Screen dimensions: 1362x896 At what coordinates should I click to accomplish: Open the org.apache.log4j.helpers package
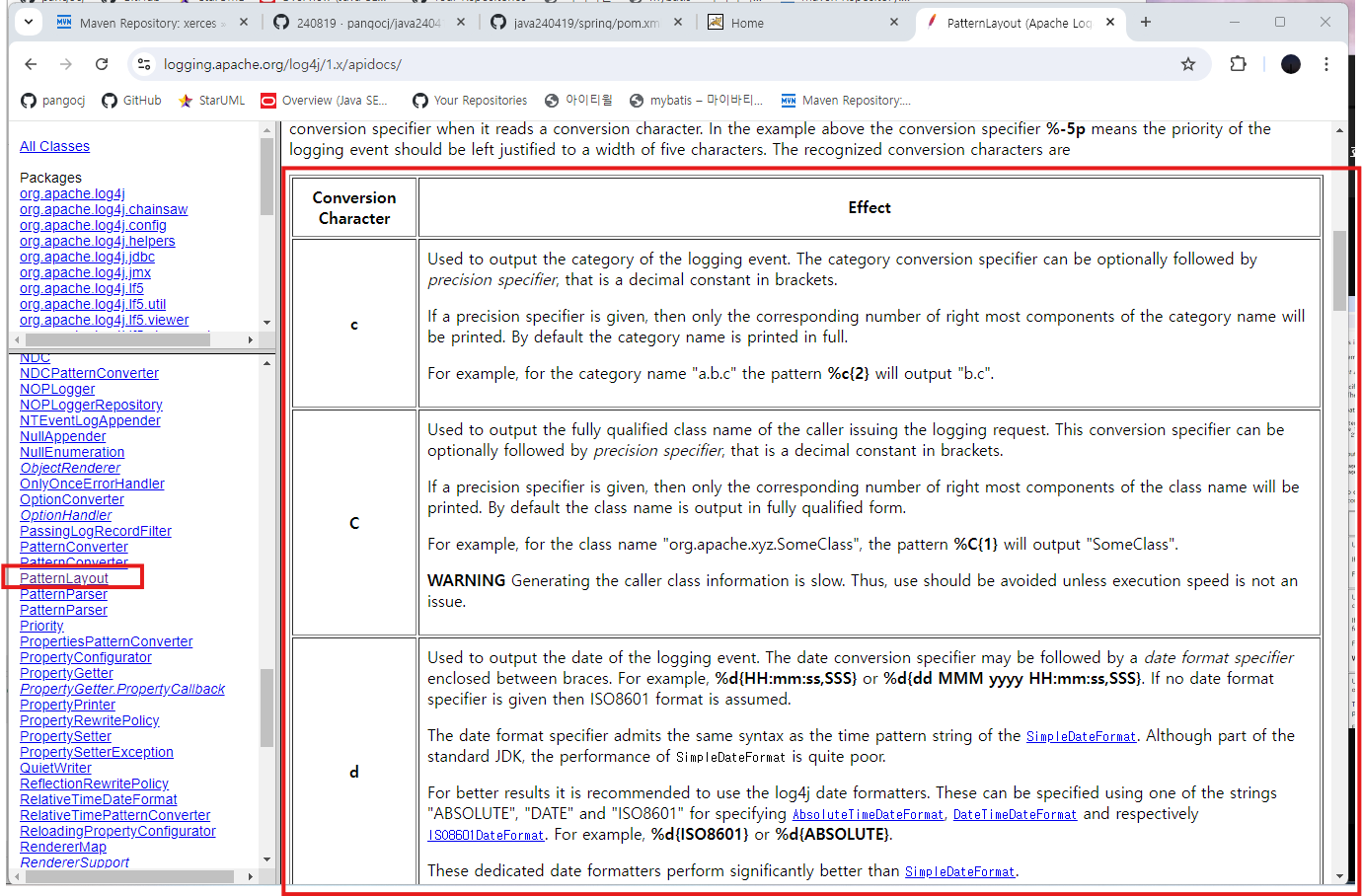tap(98, 241)
